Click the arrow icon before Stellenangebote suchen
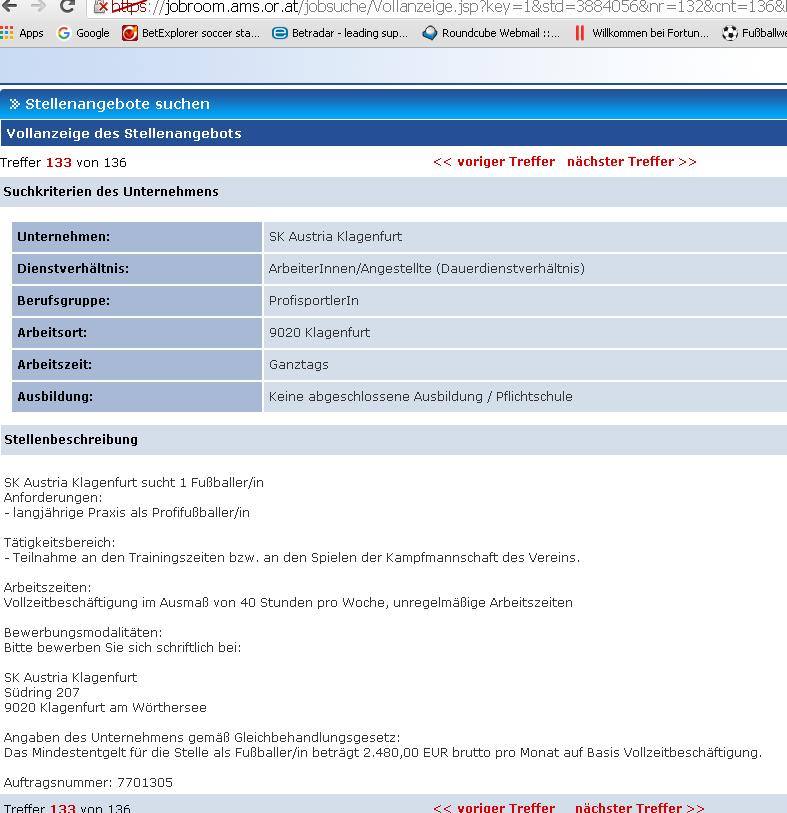The width and height of the screenshot is (787, 813). 15,104
